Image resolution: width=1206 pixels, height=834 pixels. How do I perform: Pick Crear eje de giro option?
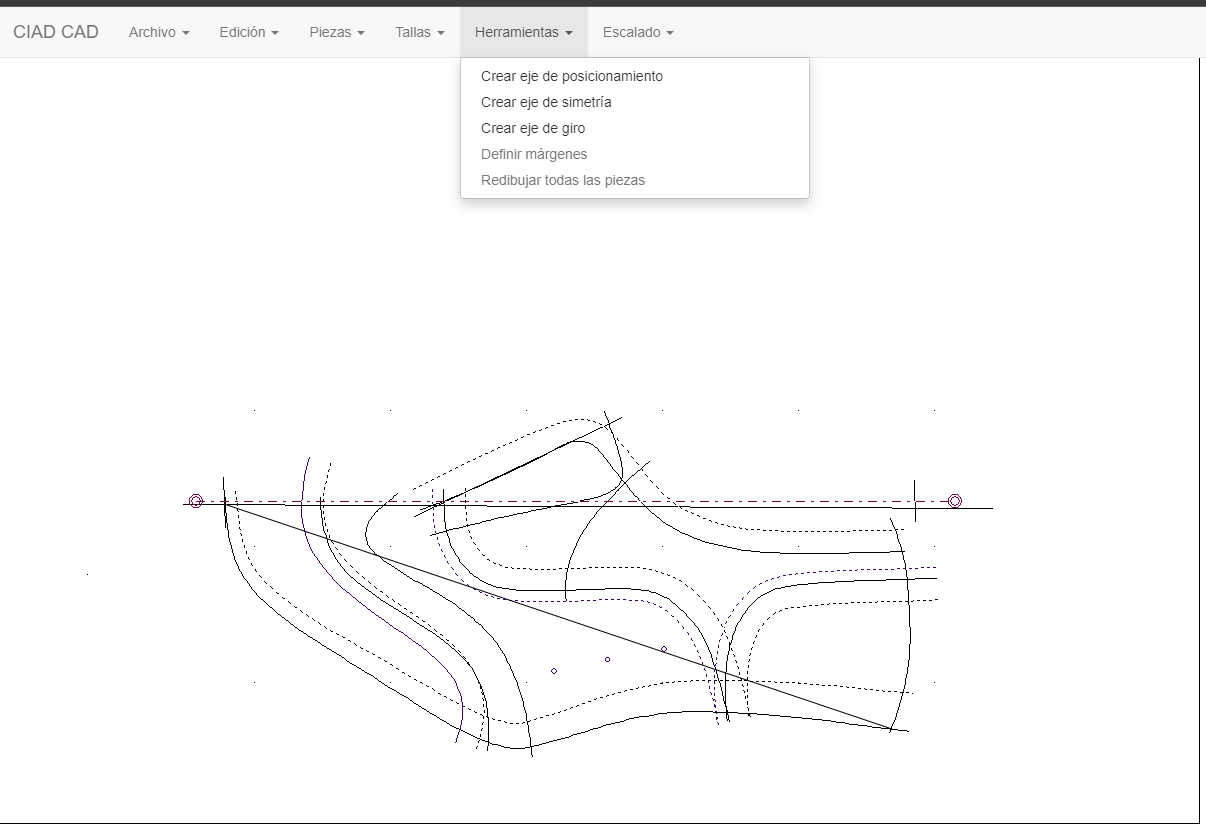click(635, 128)
